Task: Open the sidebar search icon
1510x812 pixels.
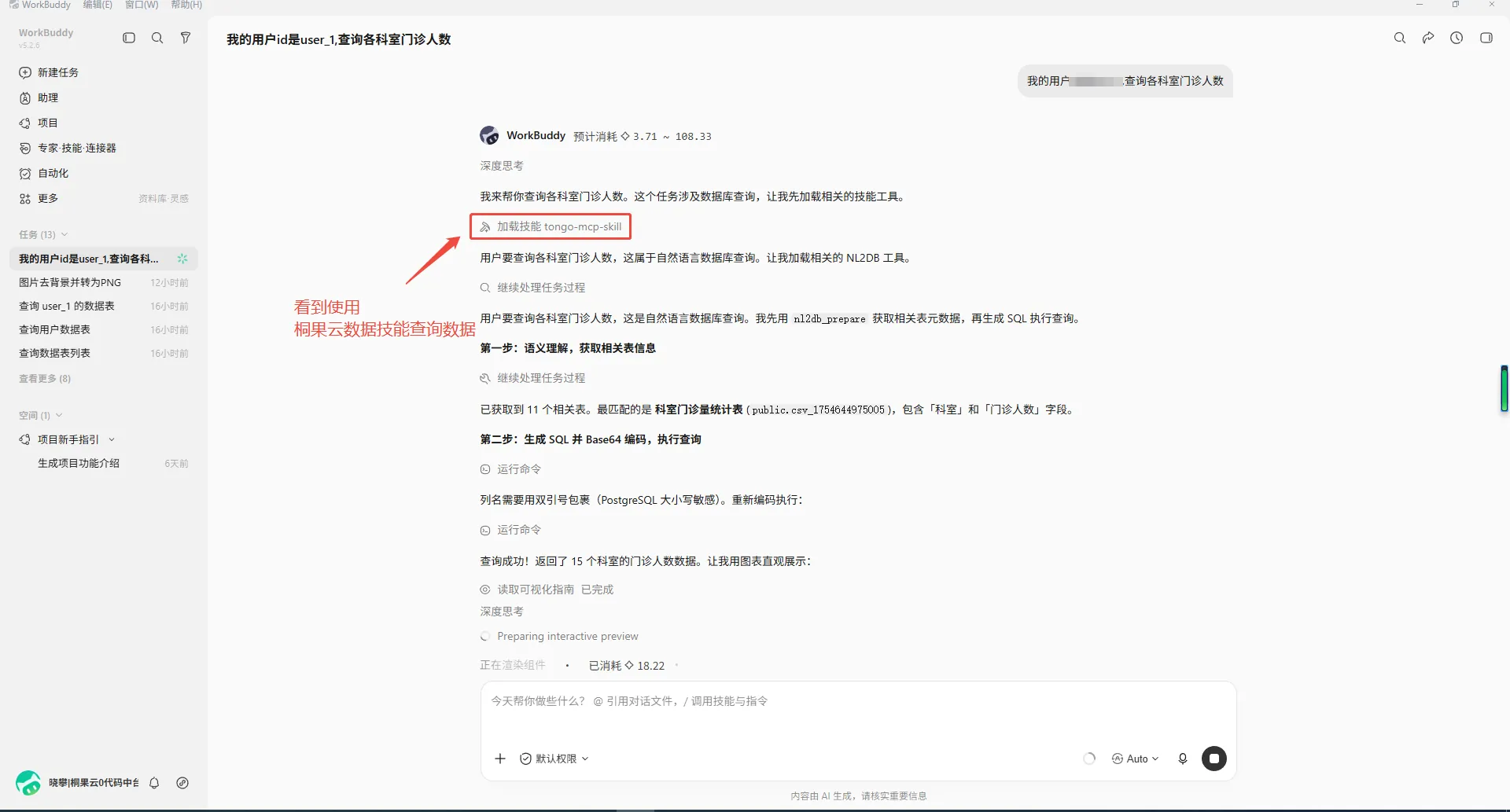Action: 157,38
